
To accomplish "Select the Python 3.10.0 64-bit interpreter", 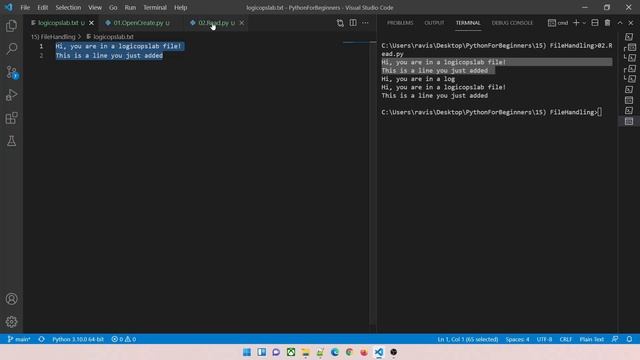I will tap(78, 339).
